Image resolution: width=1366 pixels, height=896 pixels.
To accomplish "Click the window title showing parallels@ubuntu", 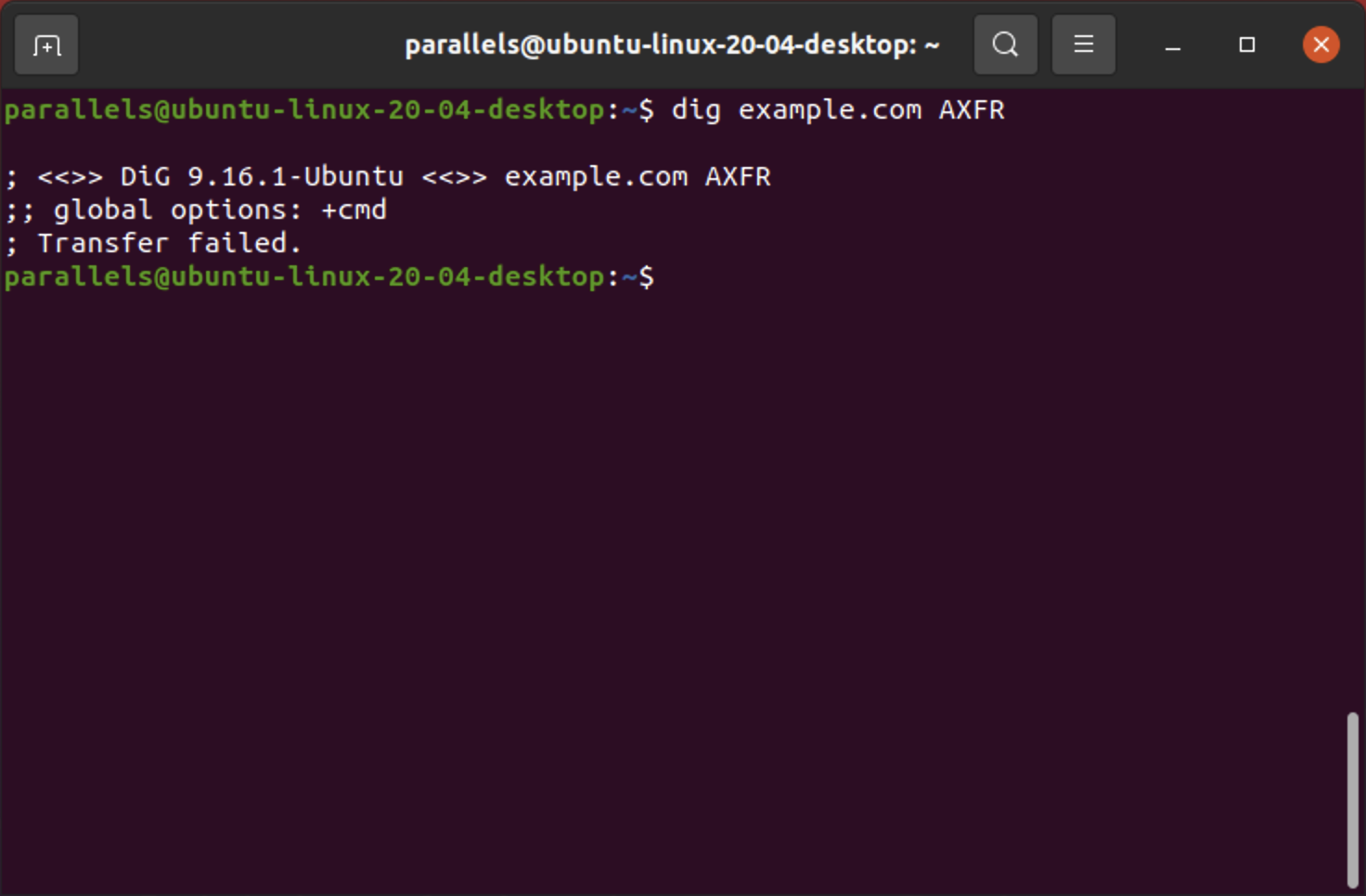I will point(673,45).
